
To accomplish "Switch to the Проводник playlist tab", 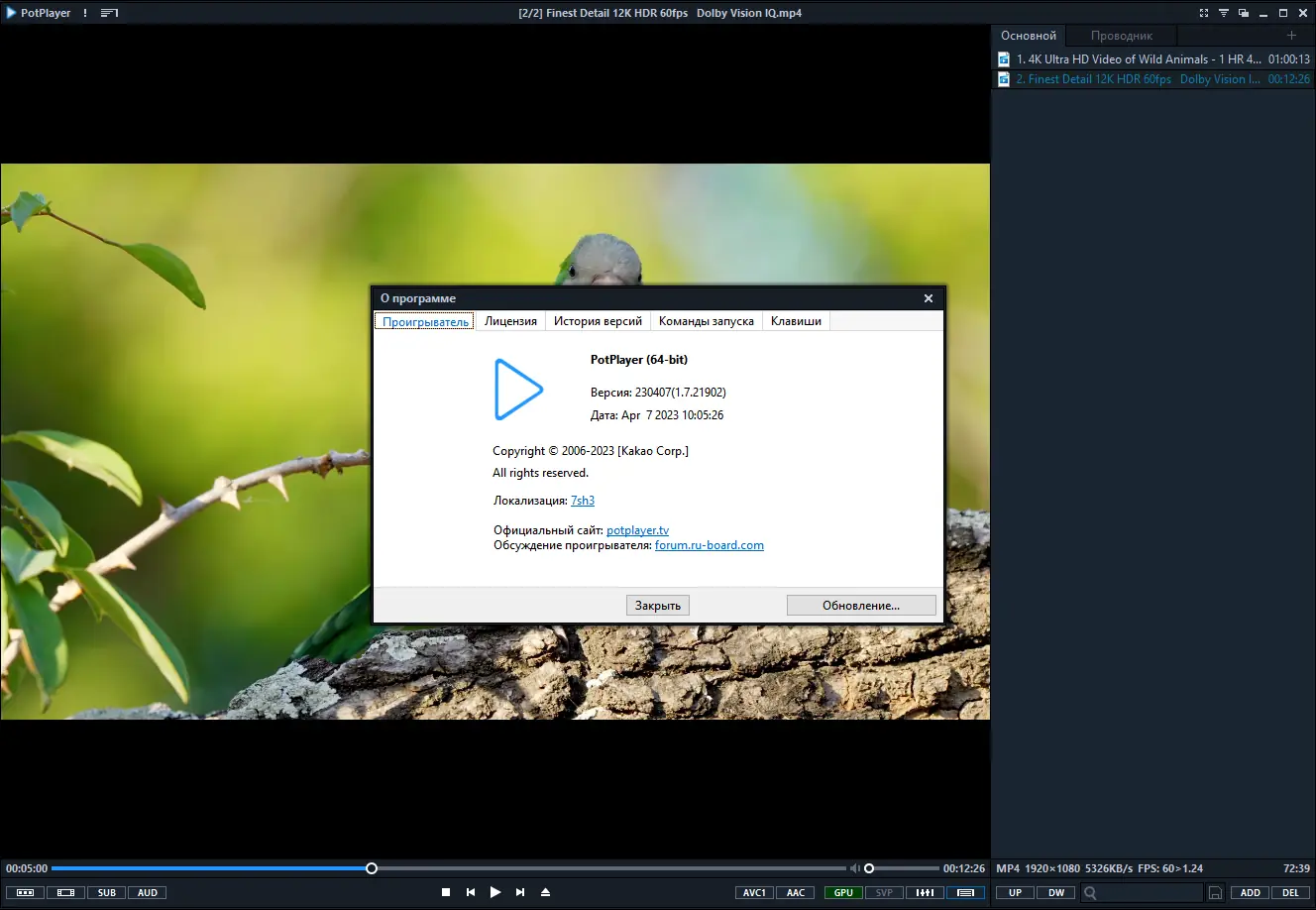I will click(x=1122, y=36).
